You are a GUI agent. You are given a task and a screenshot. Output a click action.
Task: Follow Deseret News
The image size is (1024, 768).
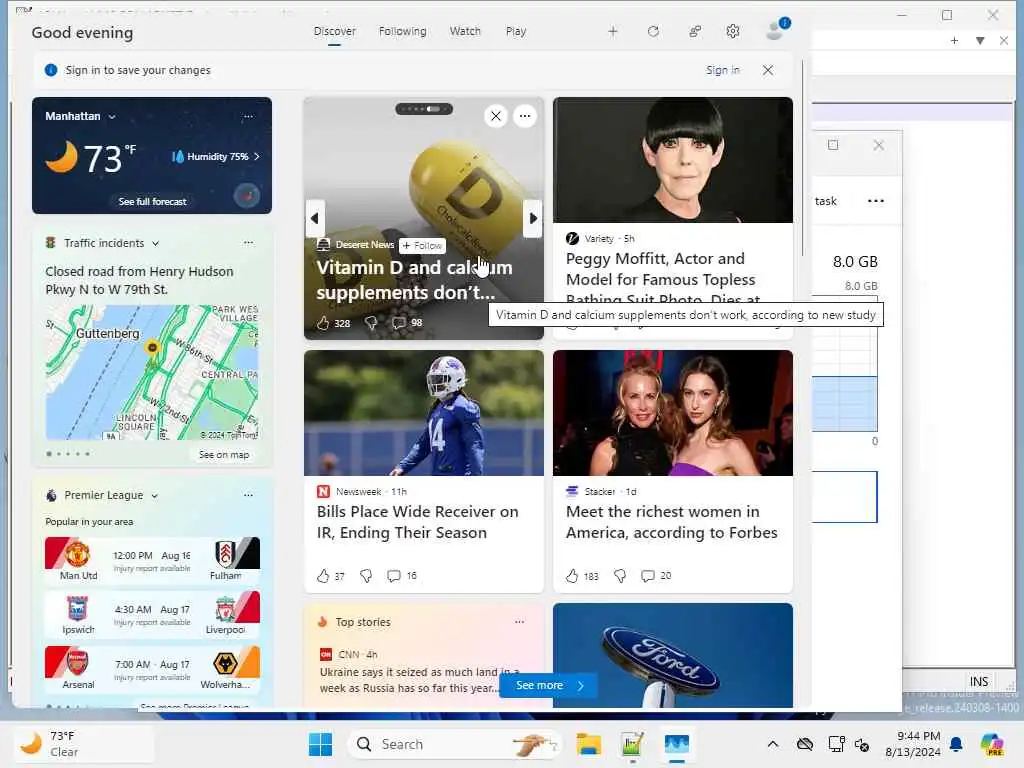click(423, 246)
